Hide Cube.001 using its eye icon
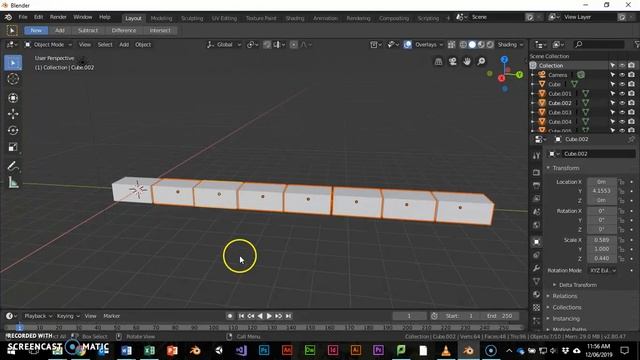Image resolution: width=640 pixels, height=360 pixels. pyautogui.click(x=622, y=93)
